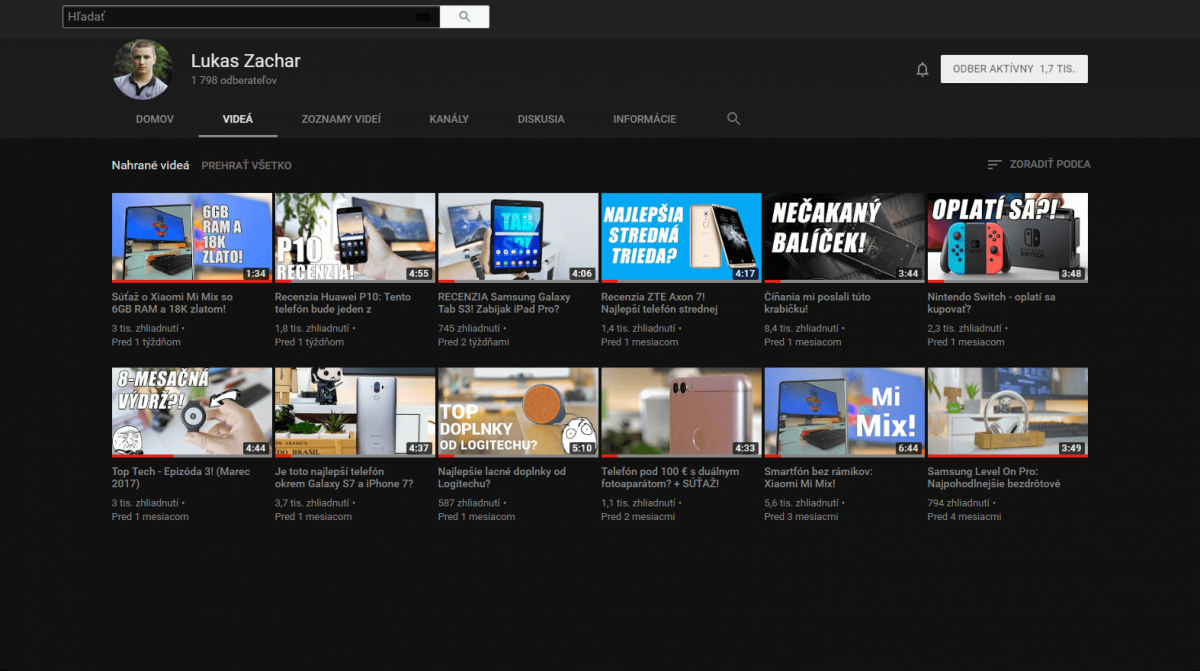
Task: Click PREHRAŤ VŠETKO link
Action: [x=246, y=165]
